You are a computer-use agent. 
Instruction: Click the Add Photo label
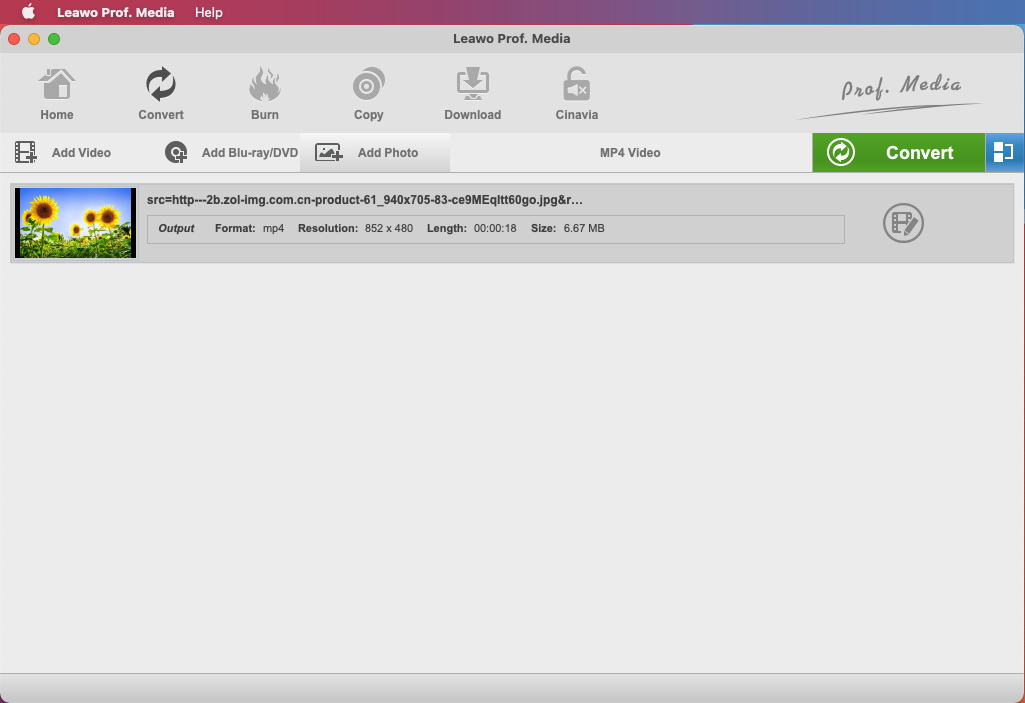388,152
